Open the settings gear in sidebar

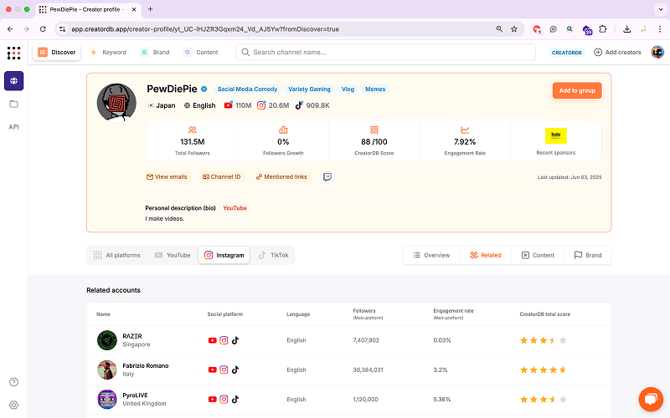pos(14,405)
